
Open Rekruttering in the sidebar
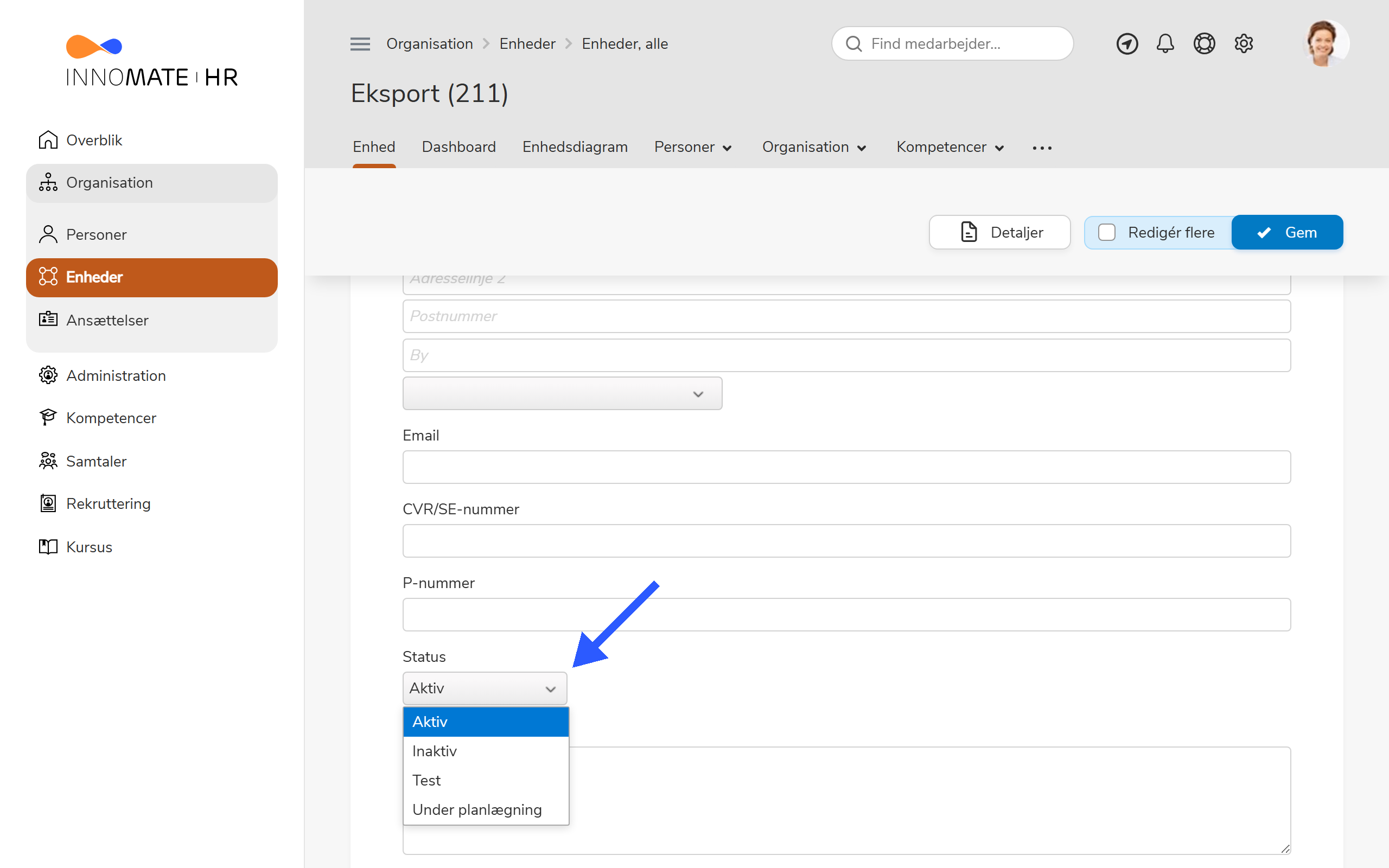pos(108,503)
